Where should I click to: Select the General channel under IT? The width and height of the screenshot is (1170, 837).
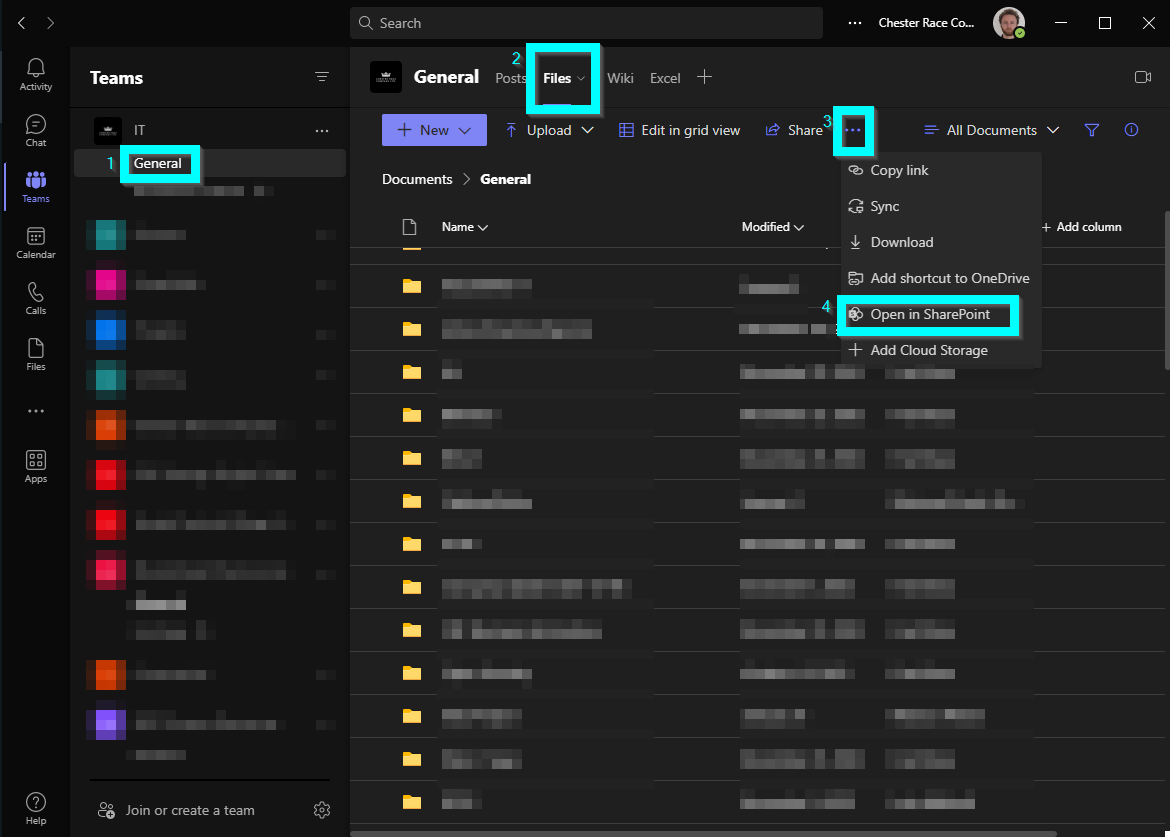coord(210,163)
